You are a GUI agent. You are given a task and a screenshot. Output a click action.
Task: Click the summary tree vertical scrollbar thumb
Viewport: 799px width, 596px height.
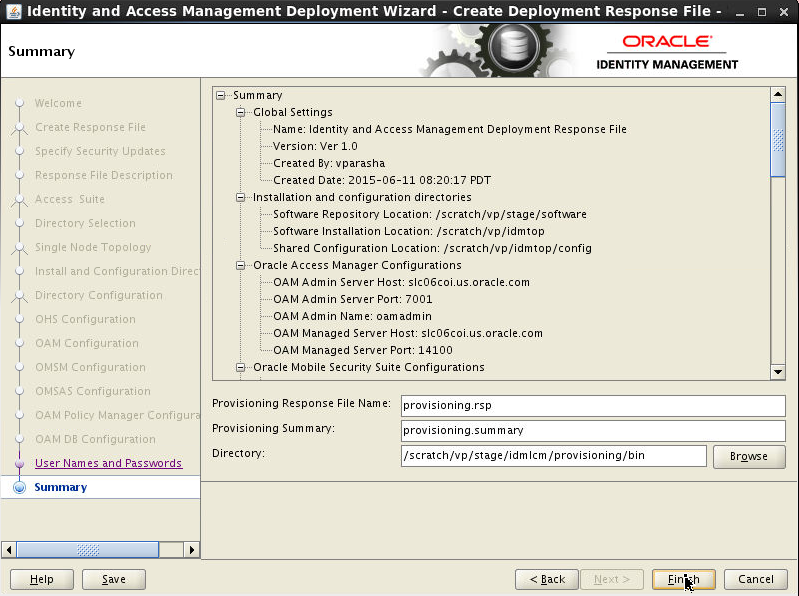[x=778, y=140]
